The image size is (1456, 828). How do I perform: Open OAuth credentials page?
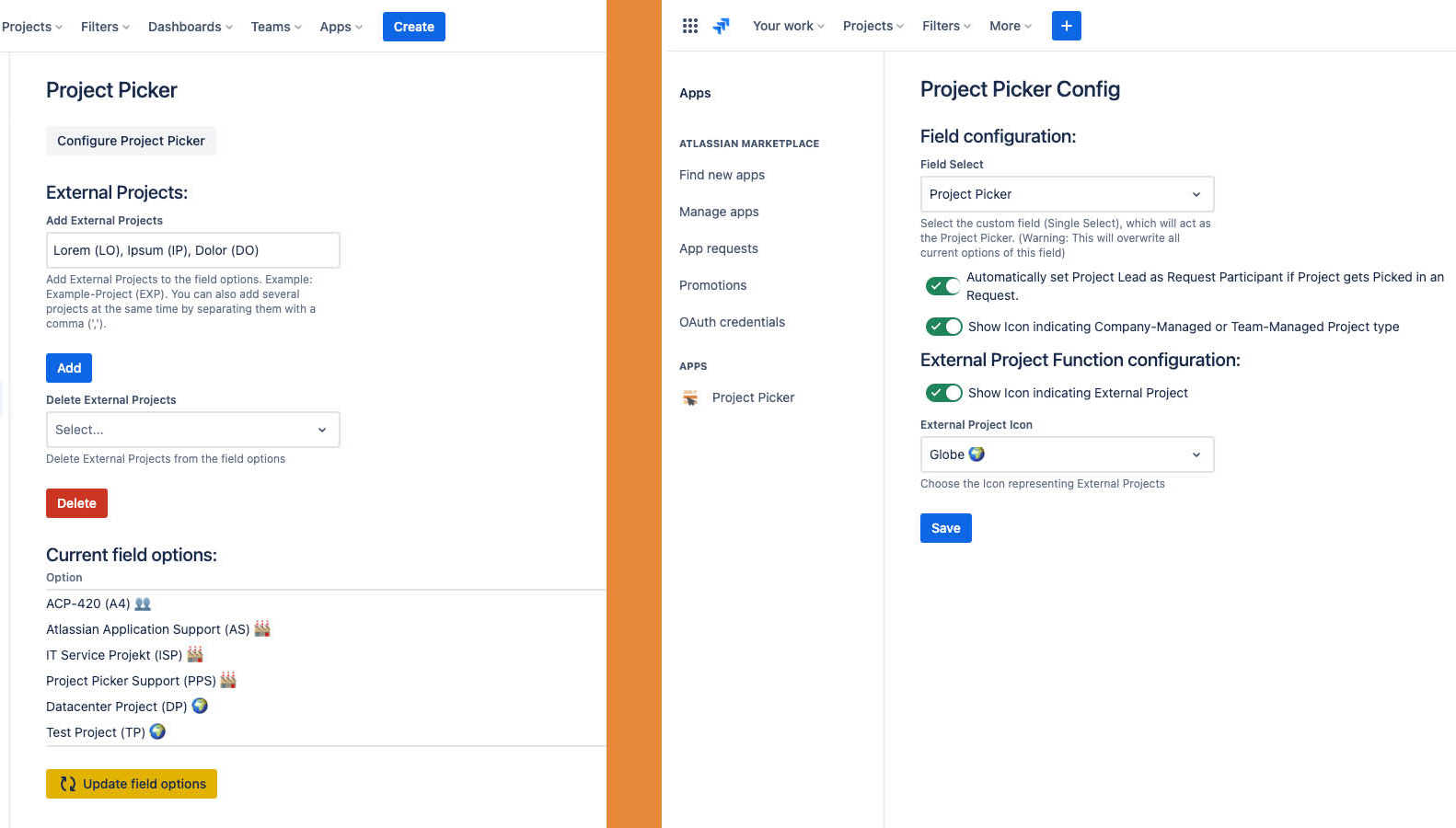pos(732,322)
